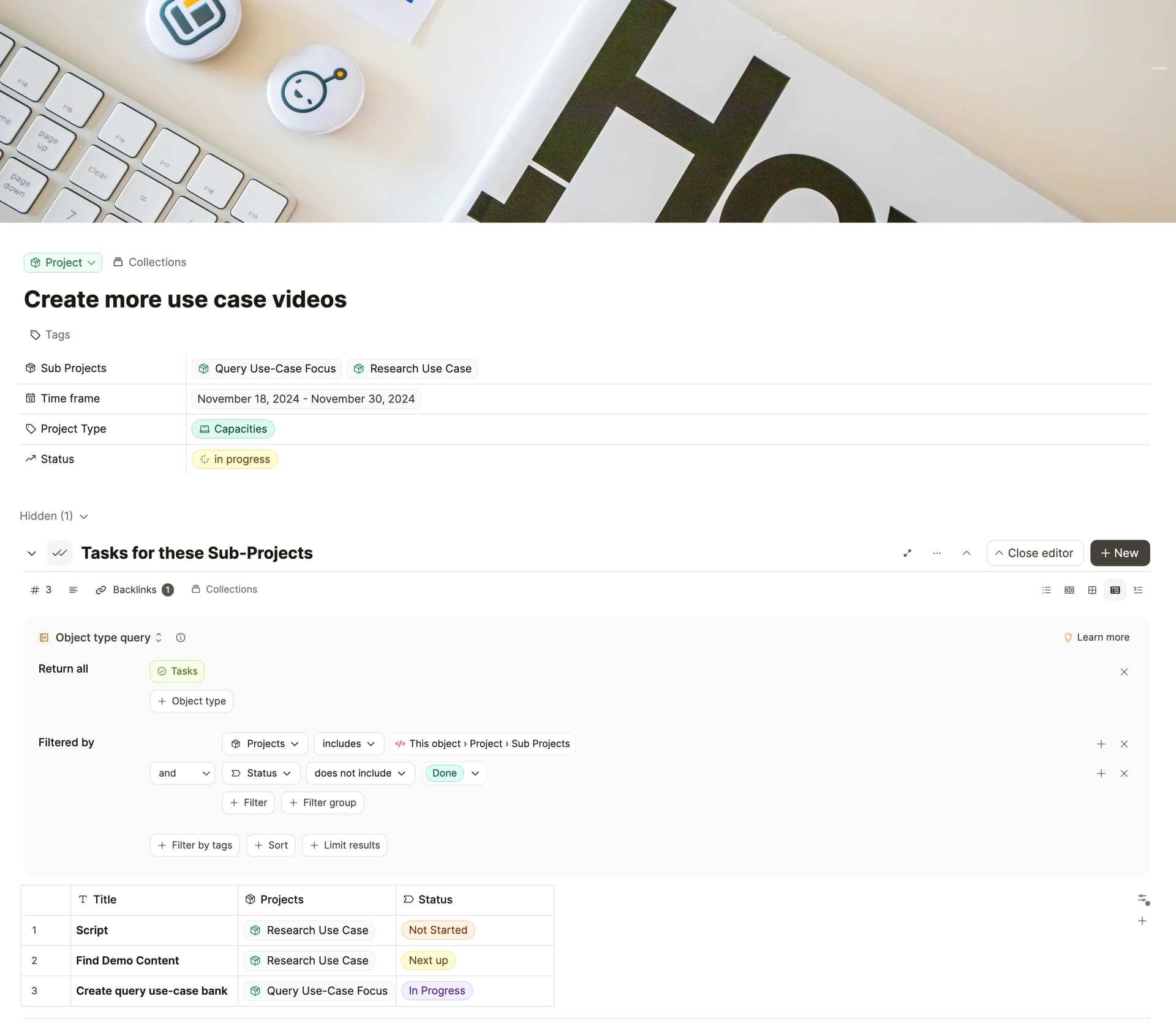Open the 'Done' status value dropdown
This screenshot has width=1176, height=1034.
coord(454,773)
